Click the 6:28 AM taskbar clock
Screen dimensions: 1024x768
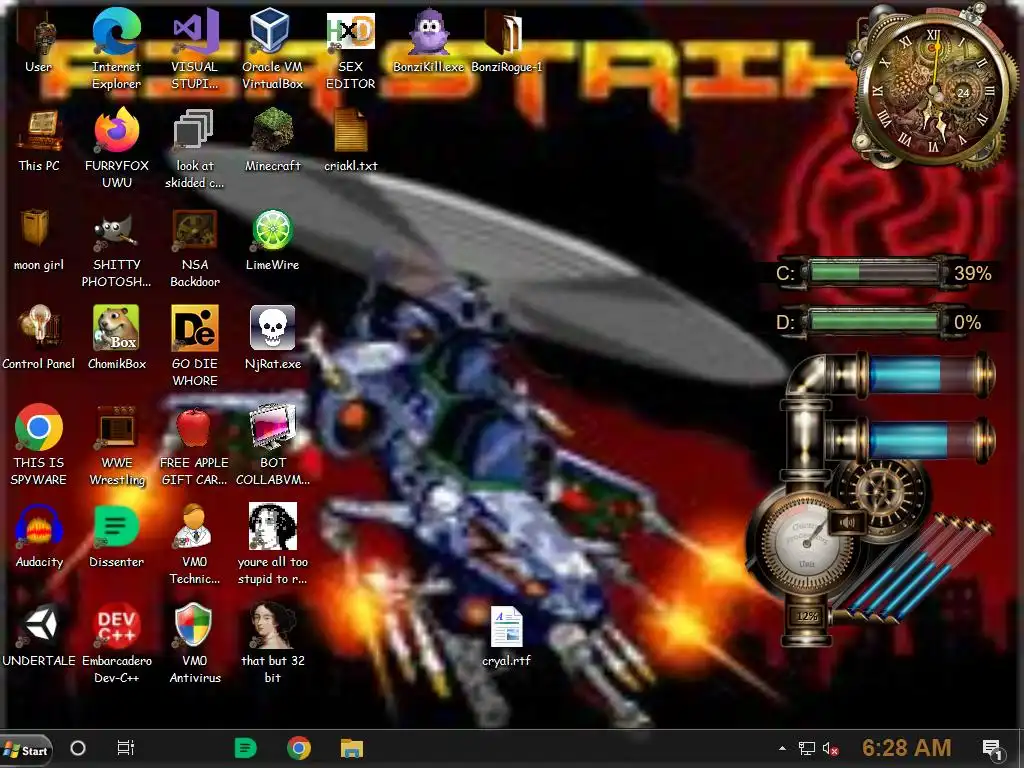pos(906,748)
